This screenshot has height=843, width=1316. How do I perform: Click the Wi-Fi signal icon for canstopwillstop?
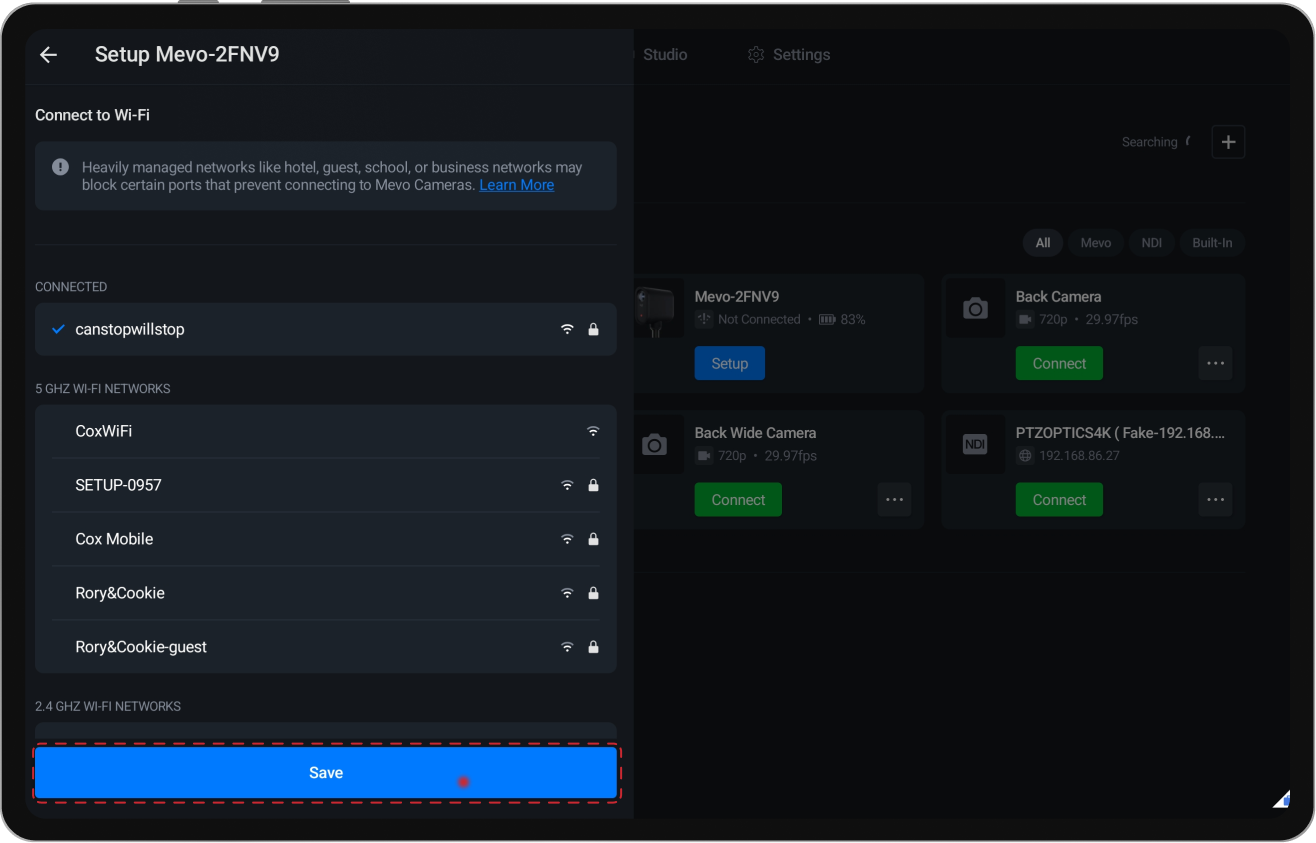click(x=567, y=329)
